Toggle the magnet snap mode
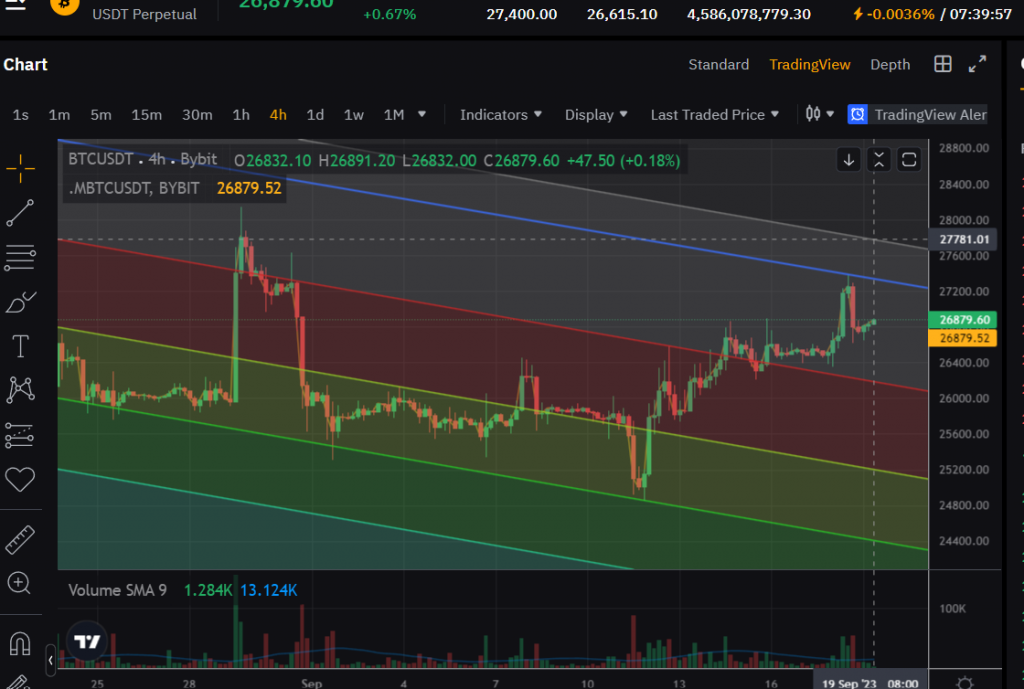This screenshot has width=1024, height=689. point(20,643)
